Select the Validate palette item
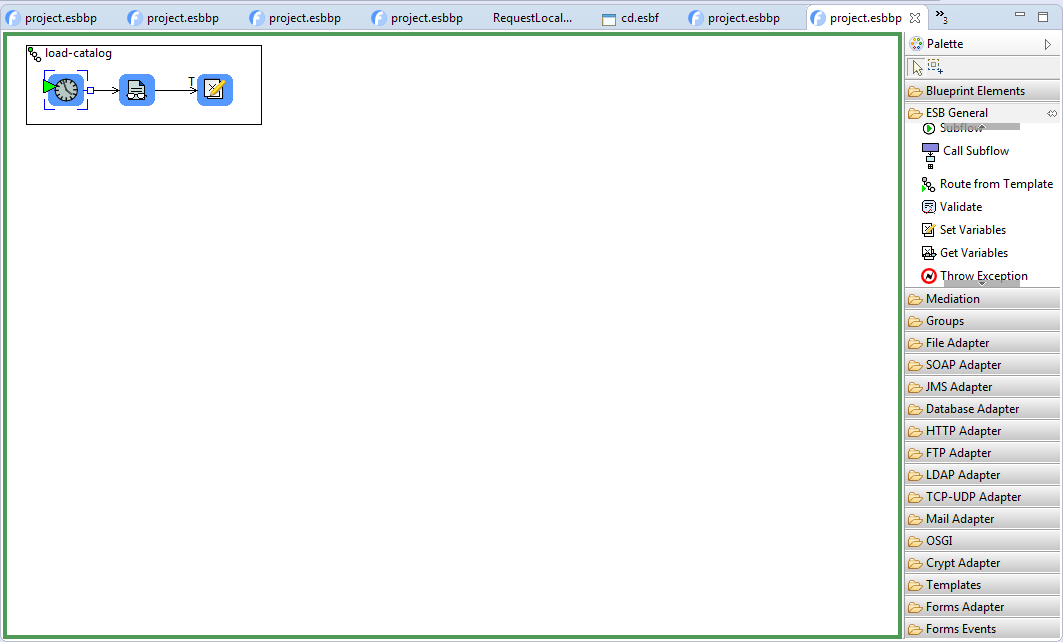 960,207
